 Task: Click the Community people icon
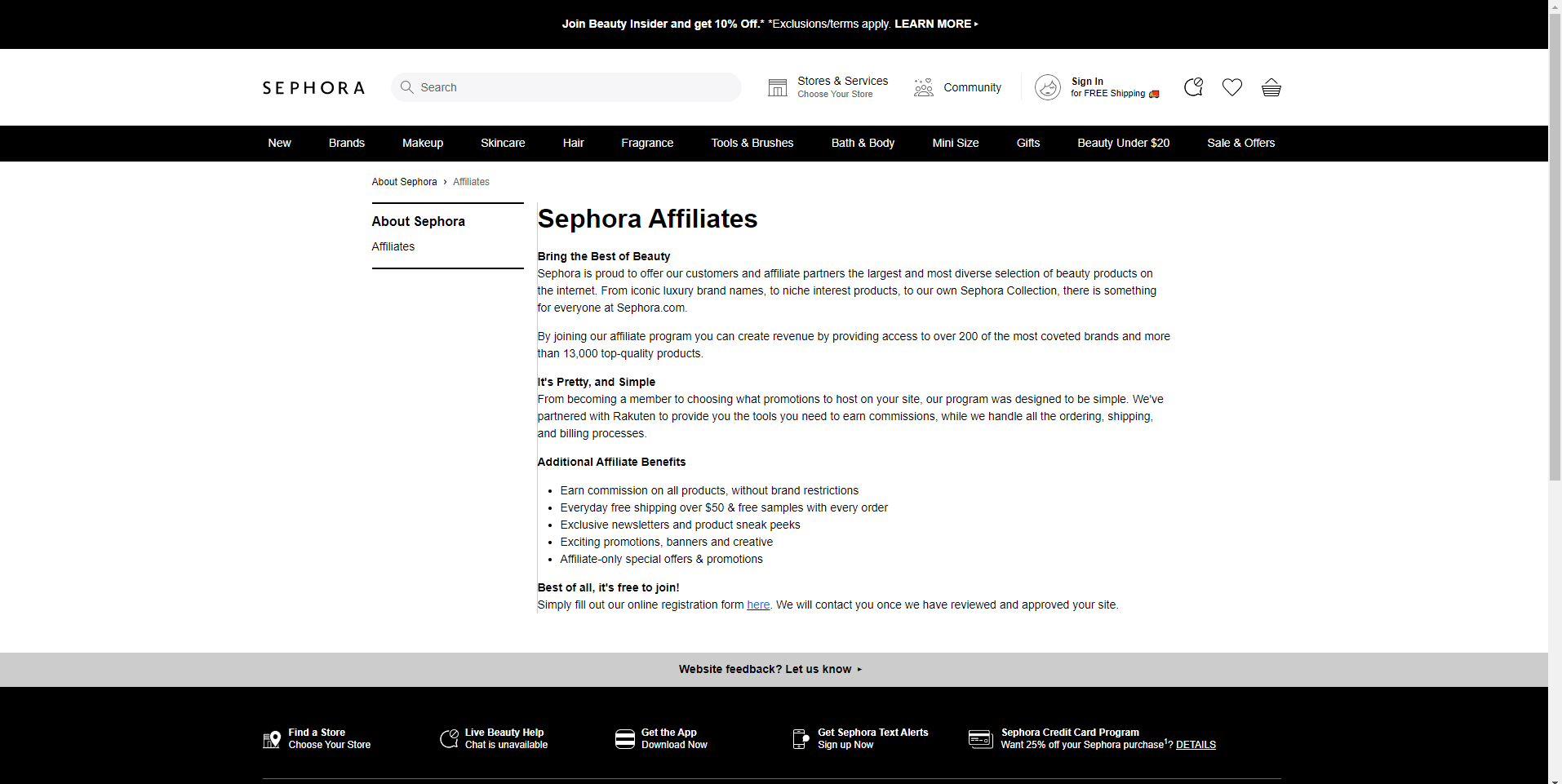coord(923,87)
